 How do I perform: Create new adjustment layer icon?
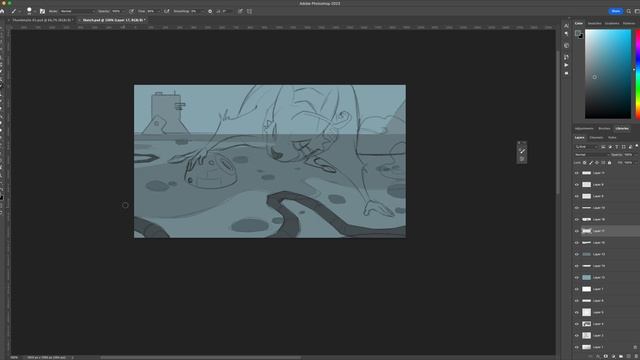tap(613, 356)
